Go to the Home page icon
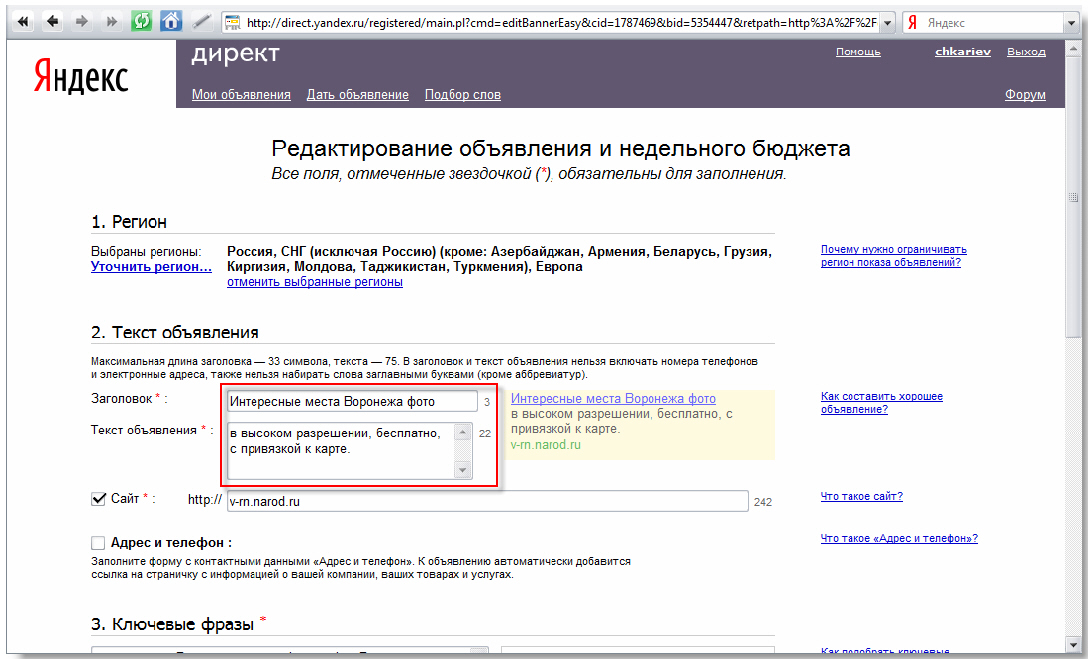The image size is (1088, 659). click(x=171, y=21)
